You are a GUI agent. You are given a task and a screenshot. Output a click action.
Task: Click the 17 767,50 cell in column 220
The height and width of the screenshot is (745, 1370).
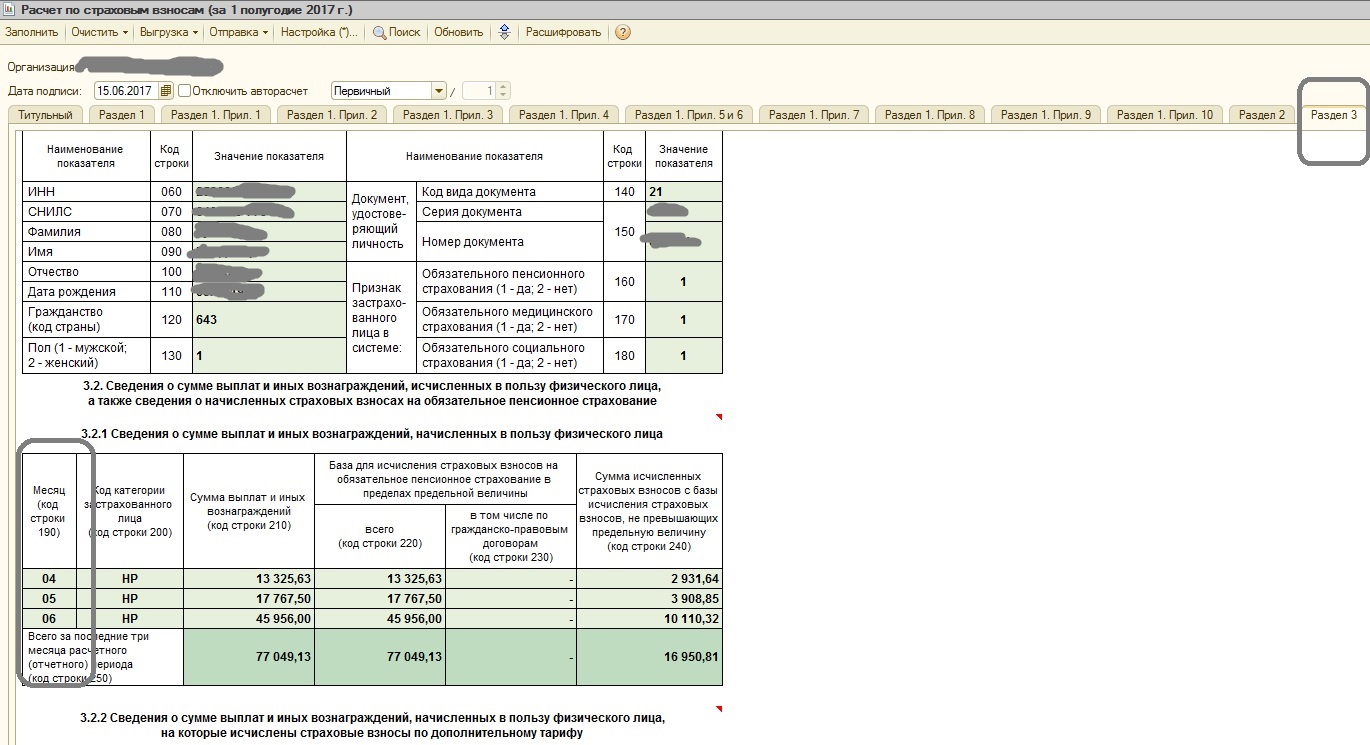point(379,599)
